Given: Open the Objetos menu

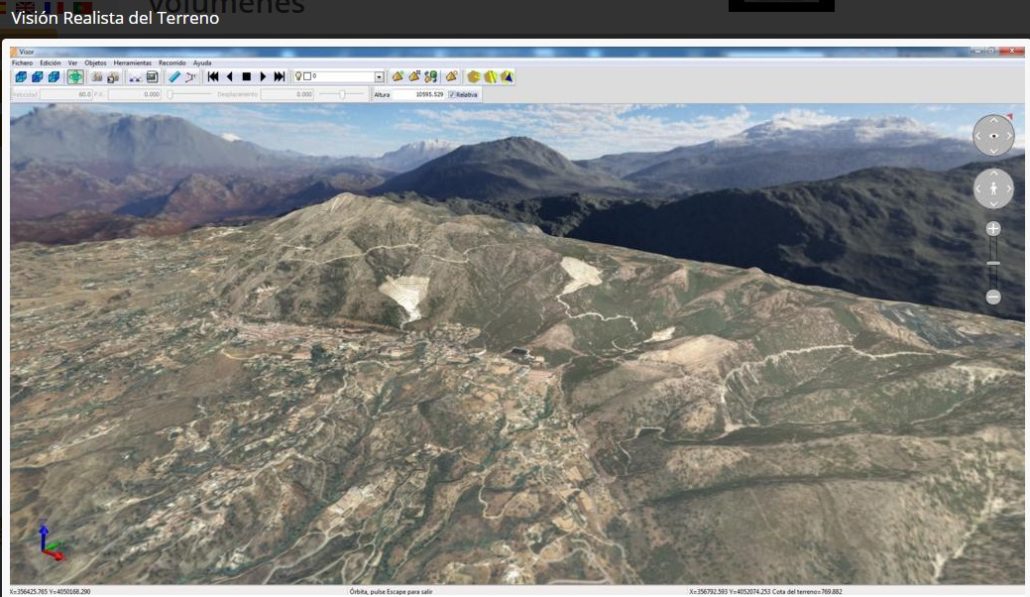Looking at the screenshot, I should click(x=96, y=63).
